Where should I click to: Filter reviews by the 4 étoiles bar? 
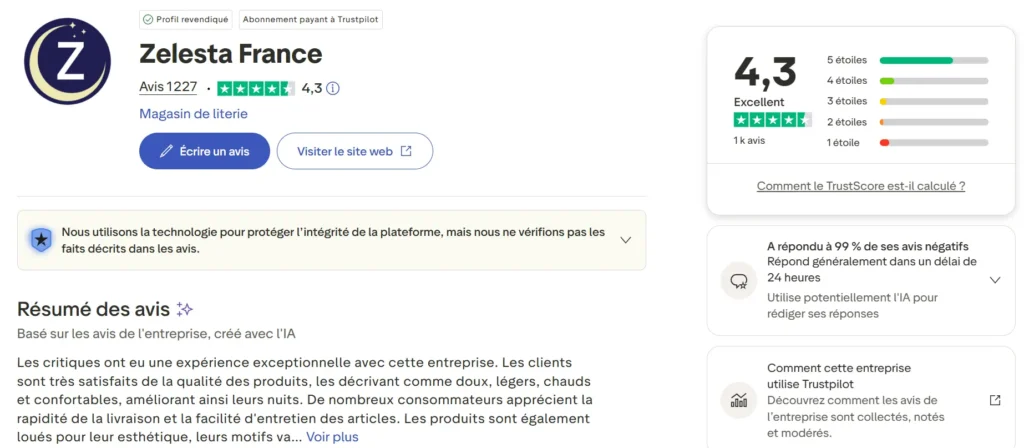click(x=934, y=81)
